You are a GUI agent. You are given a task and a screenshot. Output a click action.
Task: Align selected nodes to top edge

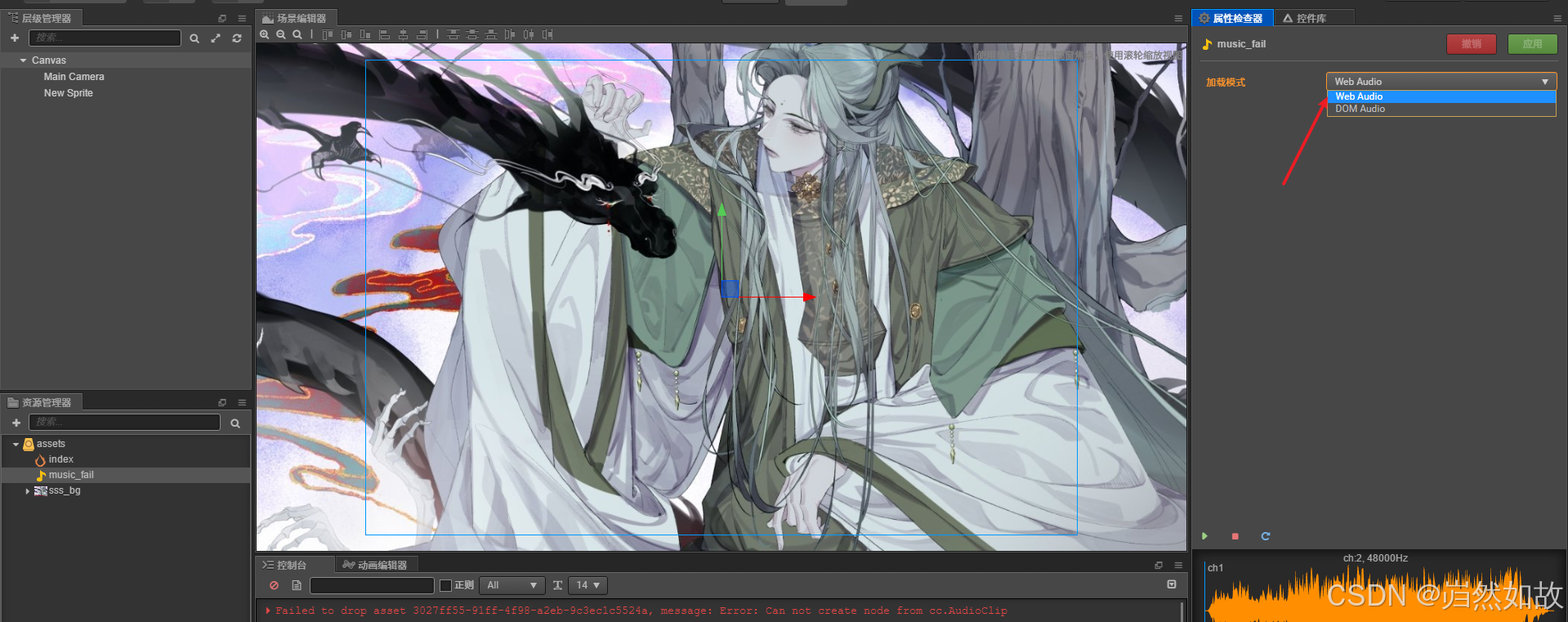click(x=328, y=34)
